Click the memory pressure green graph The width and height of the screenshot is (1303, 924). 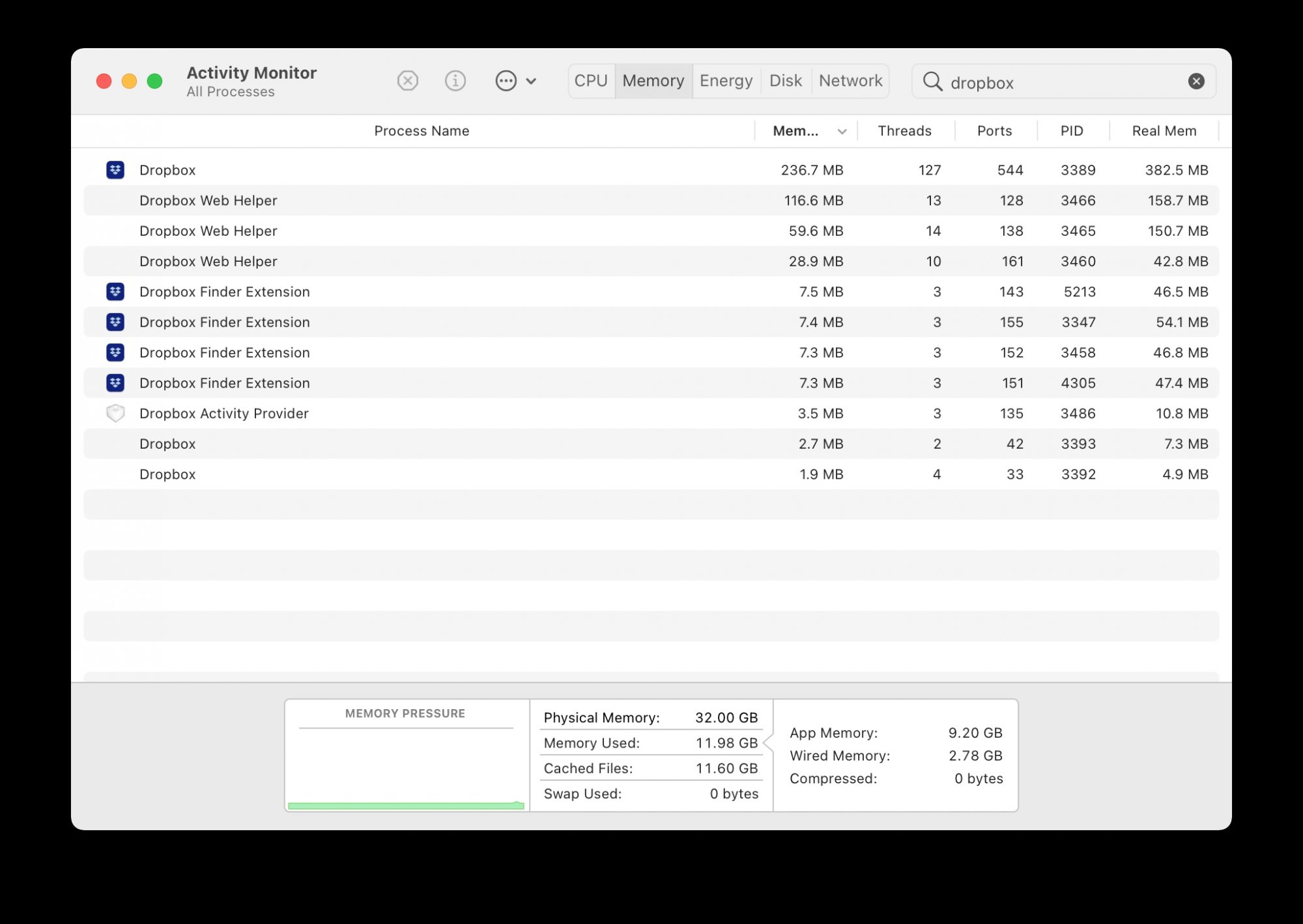(x=406, y=805)
